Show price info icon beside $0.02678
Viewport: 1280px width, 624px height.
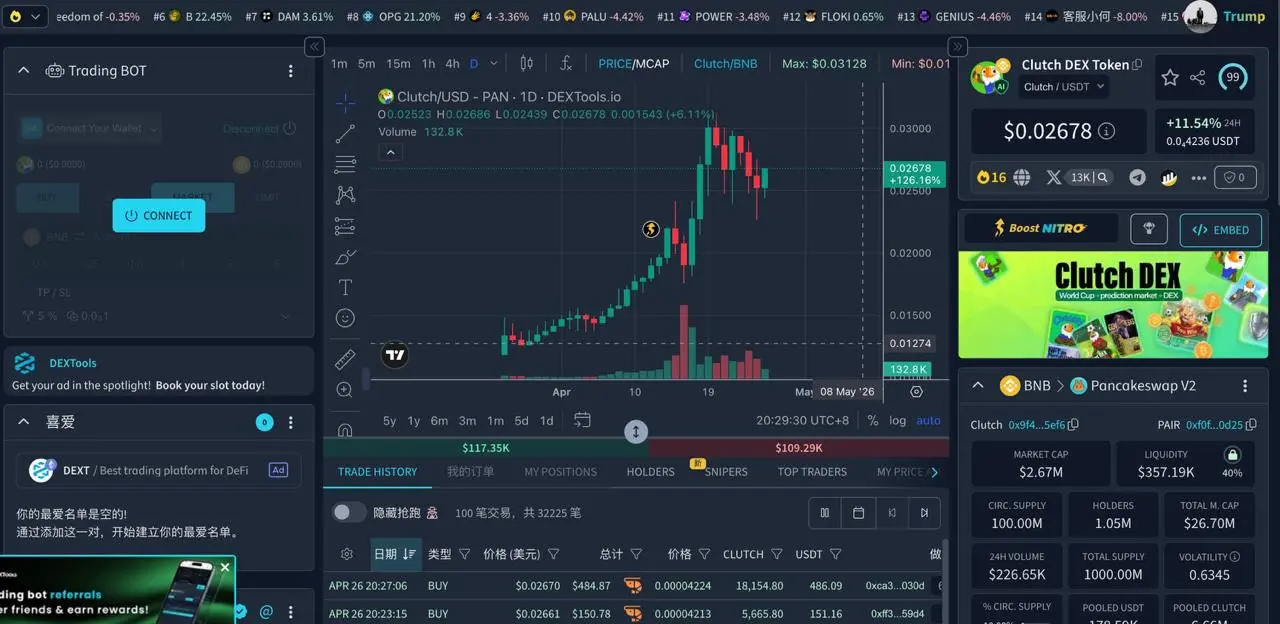coord(1106,131)
